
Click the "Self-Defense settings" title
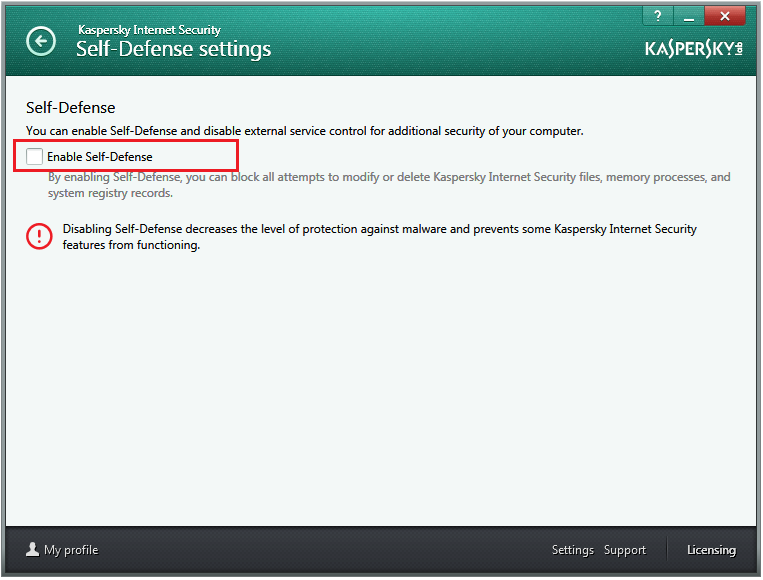(174, 50)
